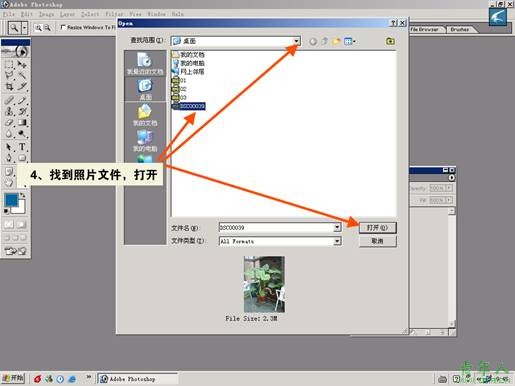The height and width of the screenshot is (386, 515).
Task: Click the Windows Start button on taskbar
Action: coord(13,378)
